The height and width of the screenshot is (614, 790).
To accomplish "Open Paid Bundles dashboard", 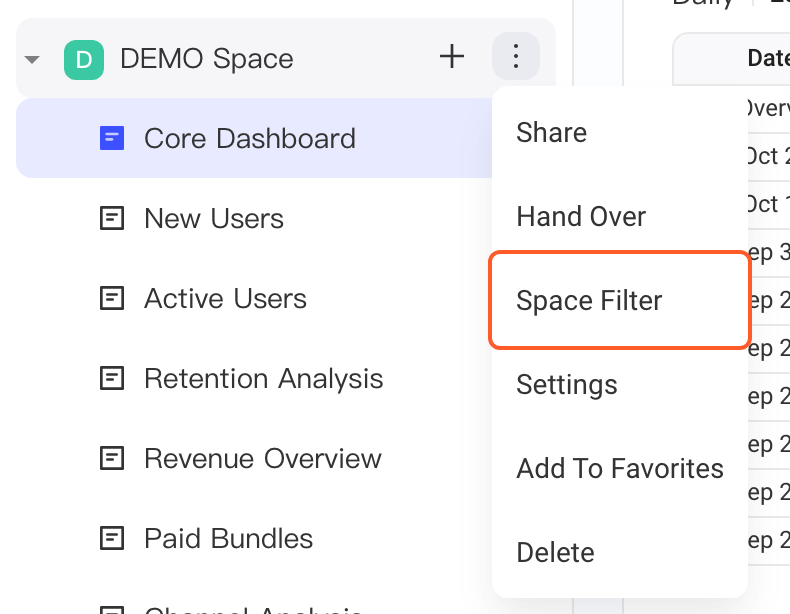I will [x=228, y=539].
